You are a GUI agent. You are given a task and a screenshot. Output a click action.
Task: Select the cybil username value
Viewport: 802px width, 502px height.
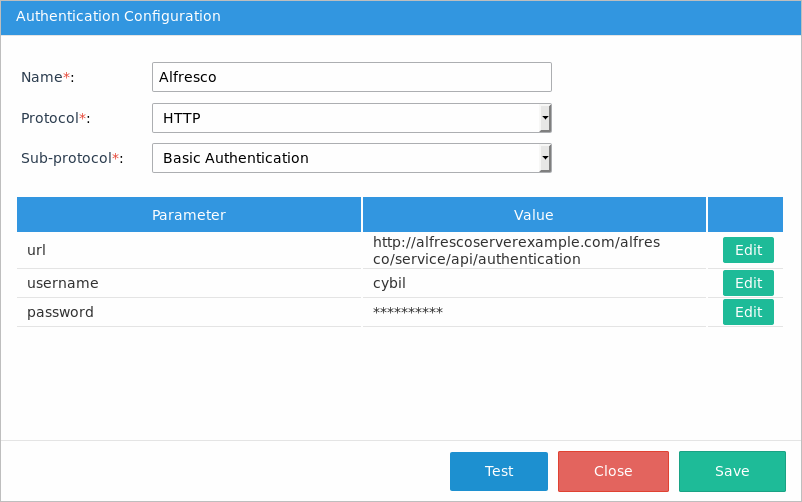click(392, 283)
